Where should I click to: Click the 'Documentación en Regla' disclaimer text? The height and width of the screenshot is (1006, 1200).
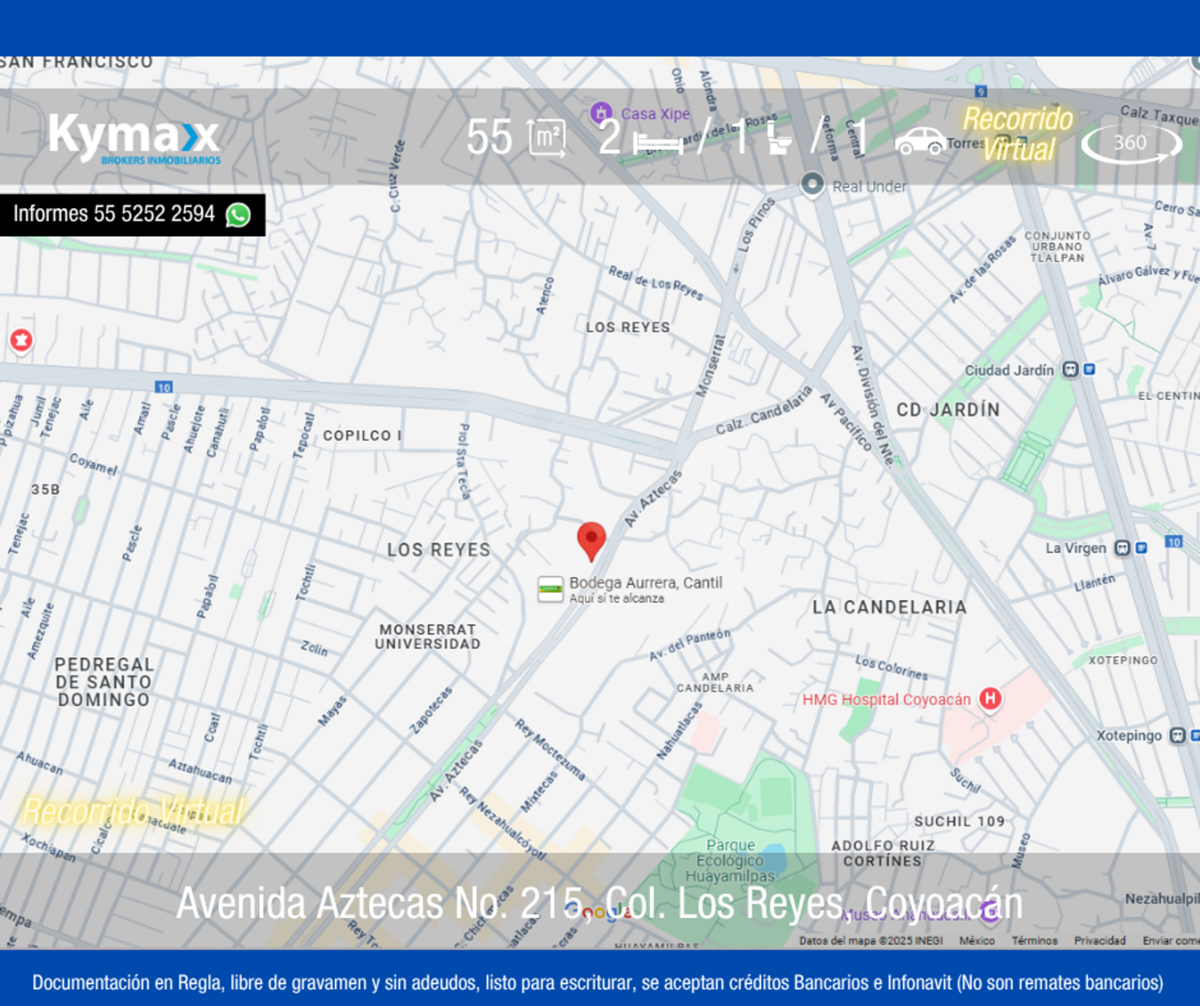tap(128, 982)
